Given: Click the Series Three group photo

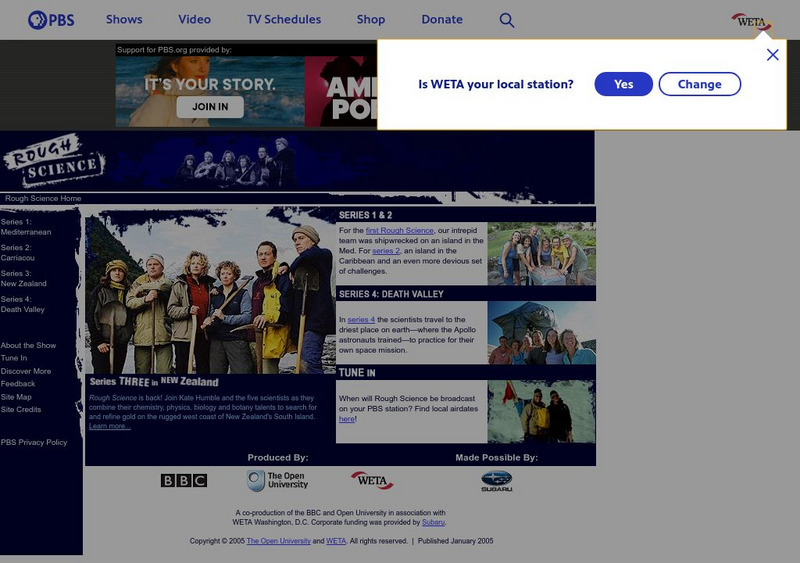Looking at the screenshot, I should 210,290.
